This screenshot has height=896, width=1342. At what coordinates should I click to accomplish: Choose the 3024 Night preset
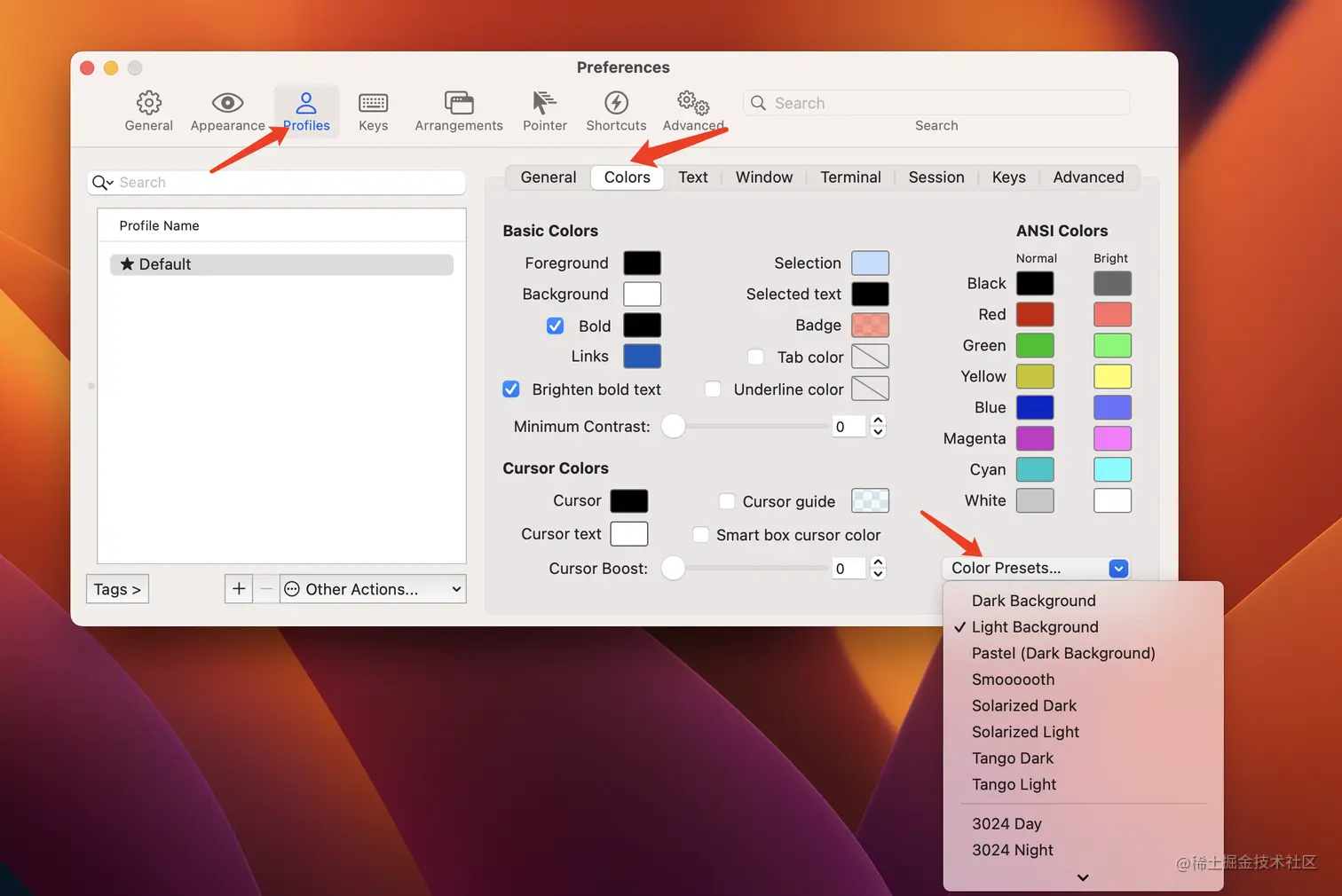point(1083,850)
